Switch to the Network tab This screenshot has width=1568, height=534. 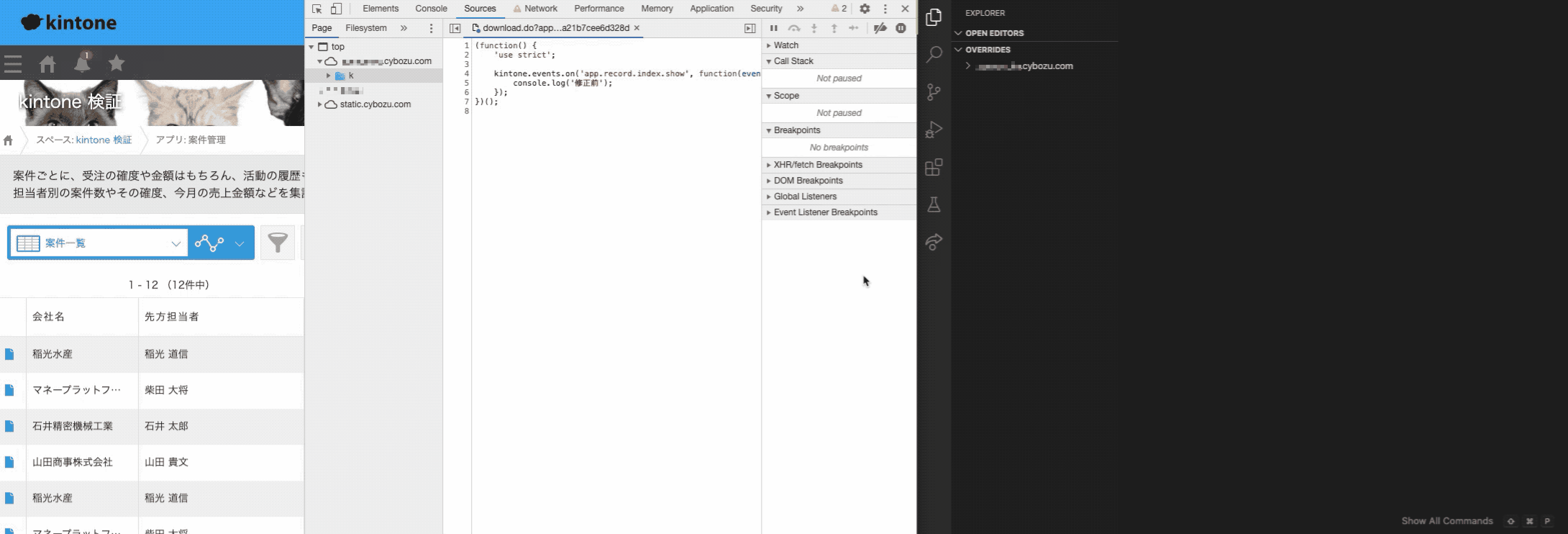540,9
